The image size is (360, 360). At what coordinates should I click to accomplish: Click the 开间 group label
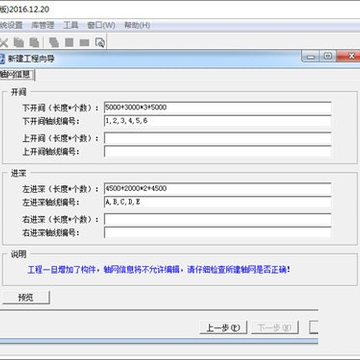pyautogui.click(x=19, y=92)
